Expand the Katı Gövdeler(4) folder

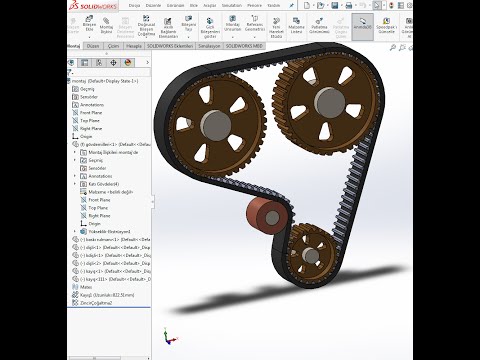pos(75,184)
